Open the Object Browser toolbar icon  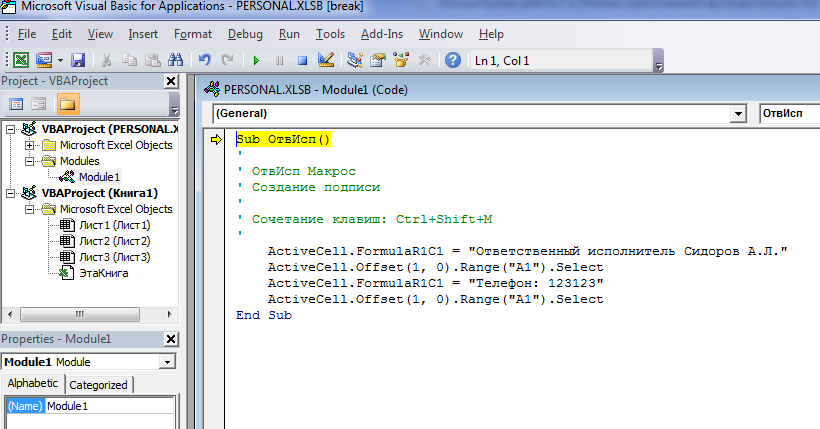coord(401,60)
